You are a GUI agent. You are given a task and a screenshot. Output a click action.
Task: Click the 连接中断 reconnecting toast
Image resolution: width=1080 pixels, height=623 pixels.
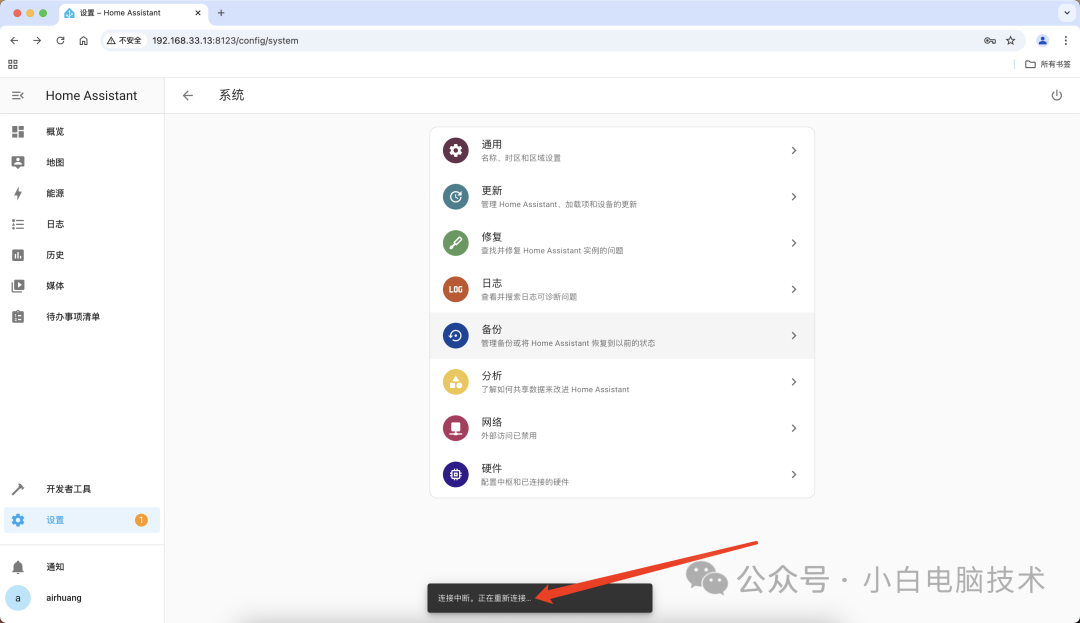pyautogui.click(x=539, y=598)
